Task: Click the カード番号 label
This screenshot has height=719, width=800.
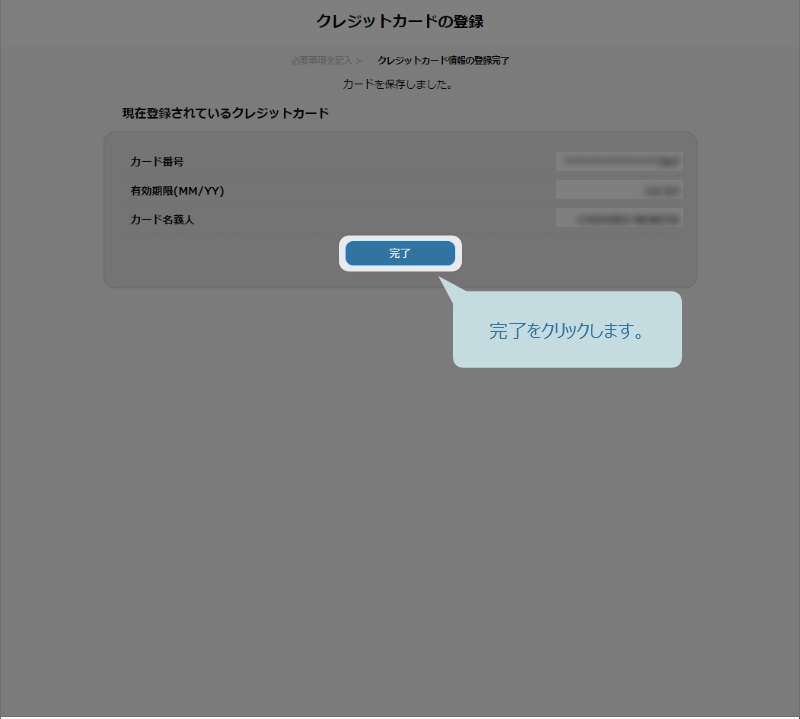Action: click(157, 162)
